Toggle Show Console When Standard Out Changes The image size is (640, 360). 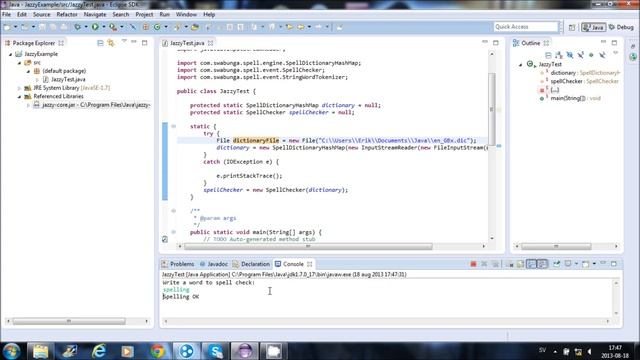coord(531,264)
